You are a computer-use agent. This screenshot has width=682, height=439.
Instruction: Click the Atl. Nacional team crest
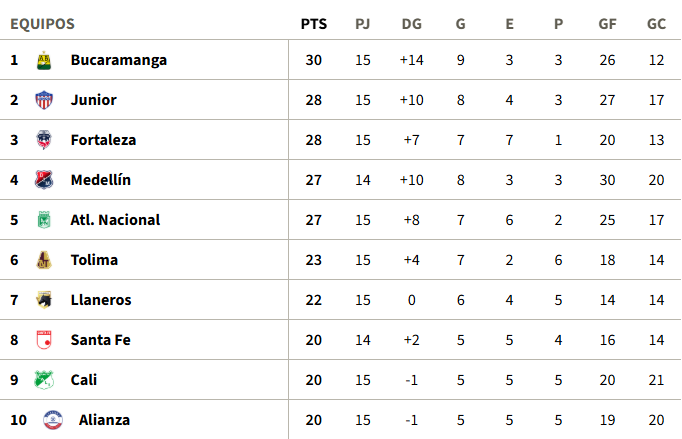pos(44,220)
